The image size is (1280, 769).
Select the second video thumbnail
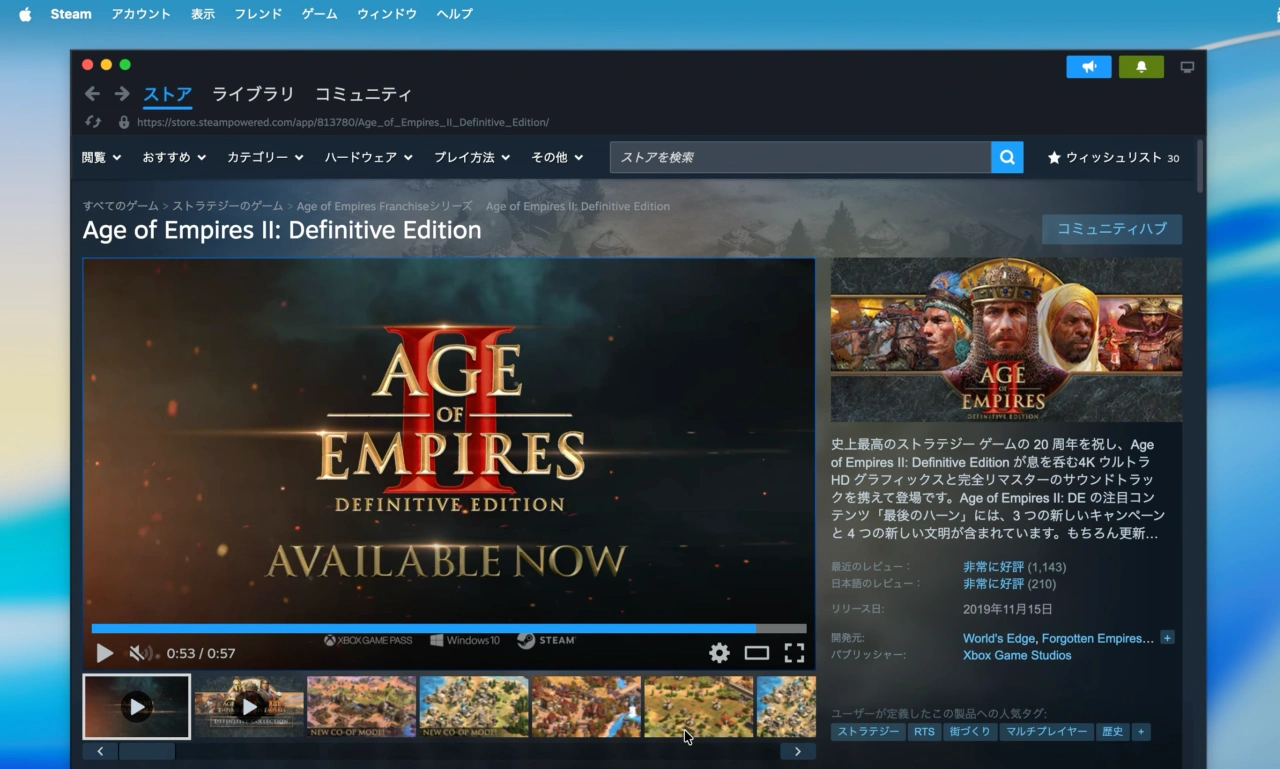[x=249, y=706]
